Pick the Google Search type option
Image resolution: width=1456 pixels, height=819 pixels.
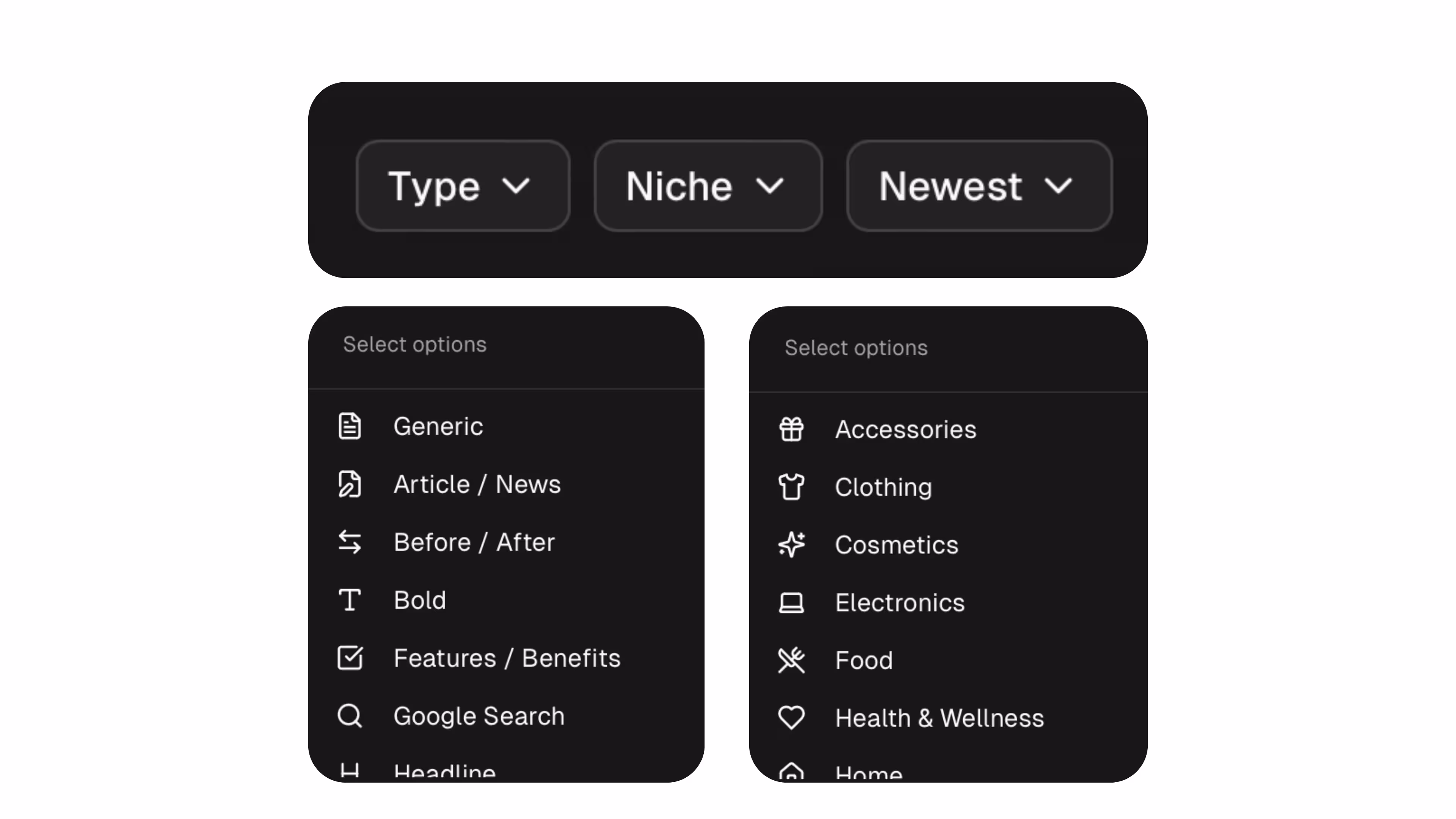(x=479, y=716)
